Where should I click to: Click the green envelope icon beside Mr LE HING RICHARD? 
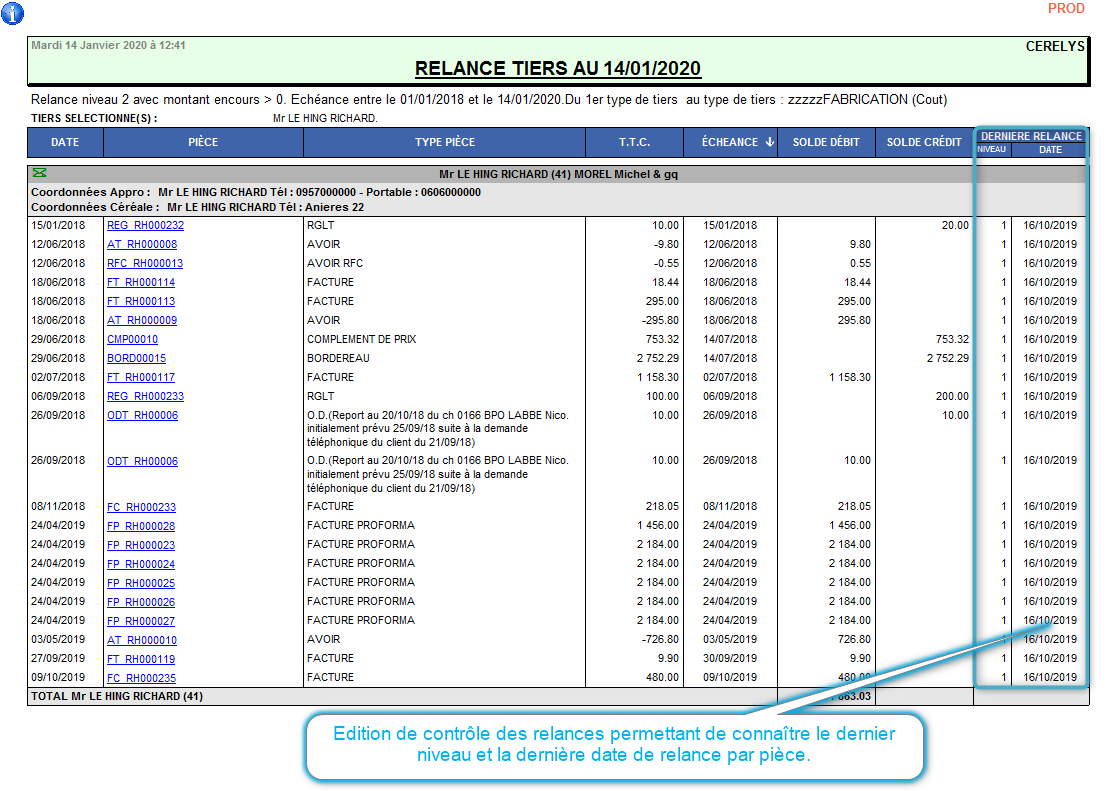[40, 173]
